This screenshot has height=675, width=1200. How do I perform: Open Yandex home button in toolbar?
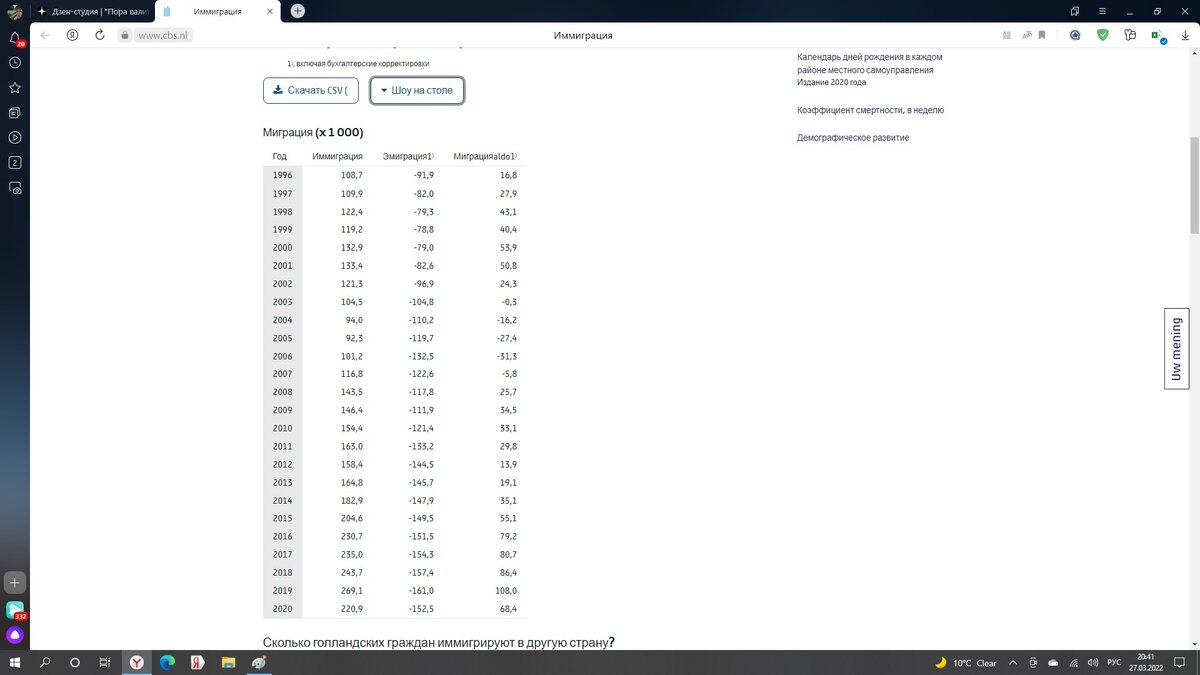[73, 34]
